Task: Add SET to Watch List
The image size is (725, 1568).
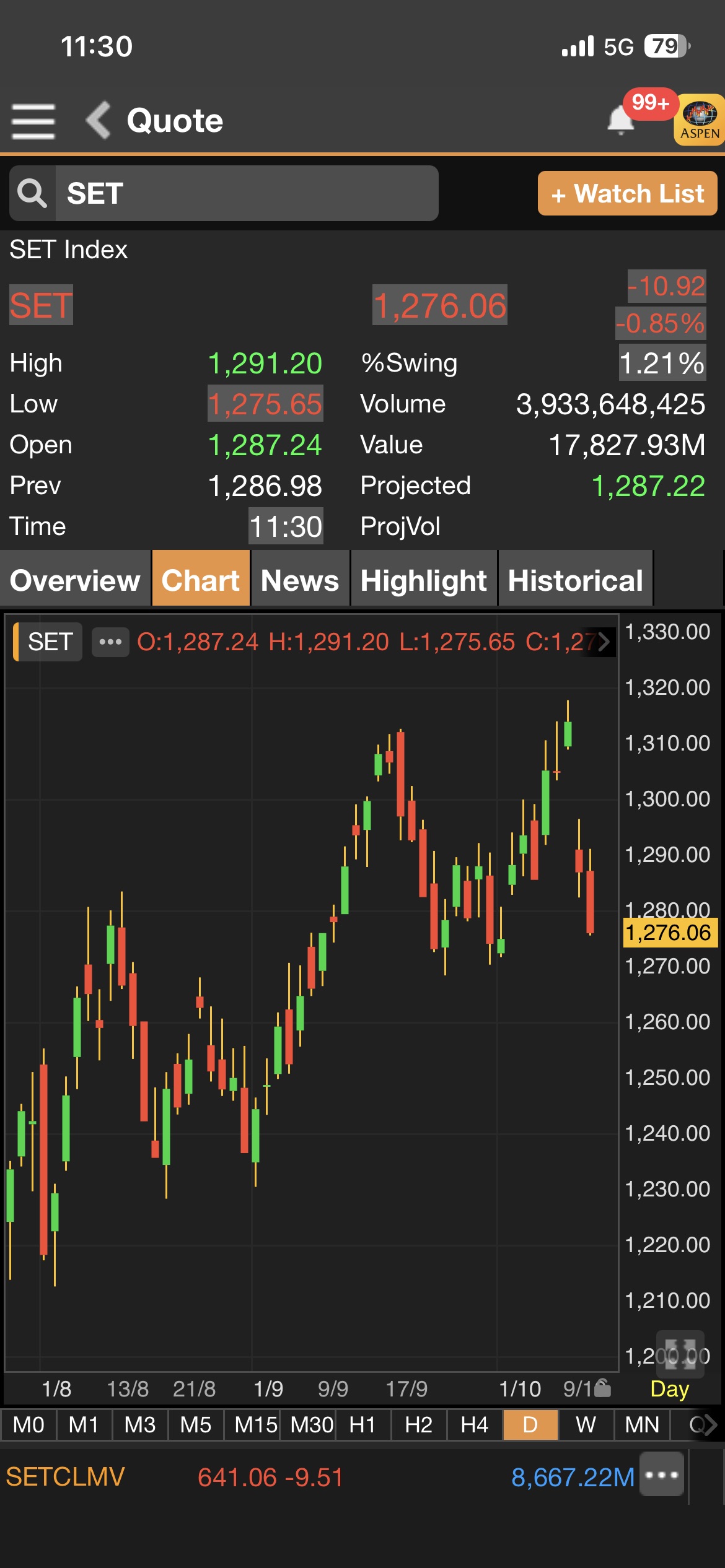Action: click(x=627, y=193)
